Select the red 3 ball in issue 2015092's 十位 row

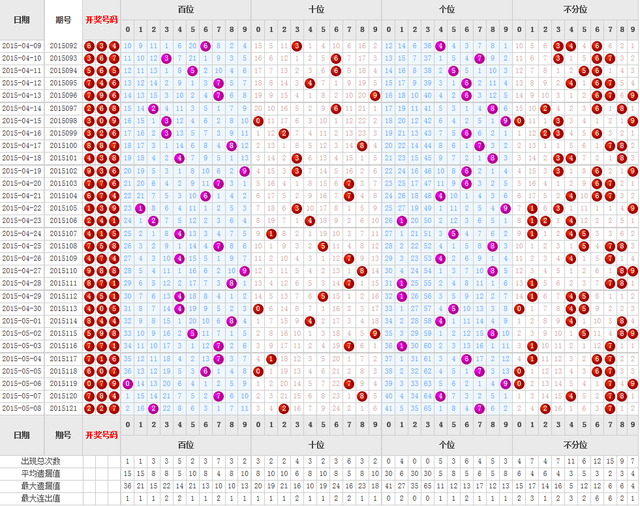tap(297, 46)
